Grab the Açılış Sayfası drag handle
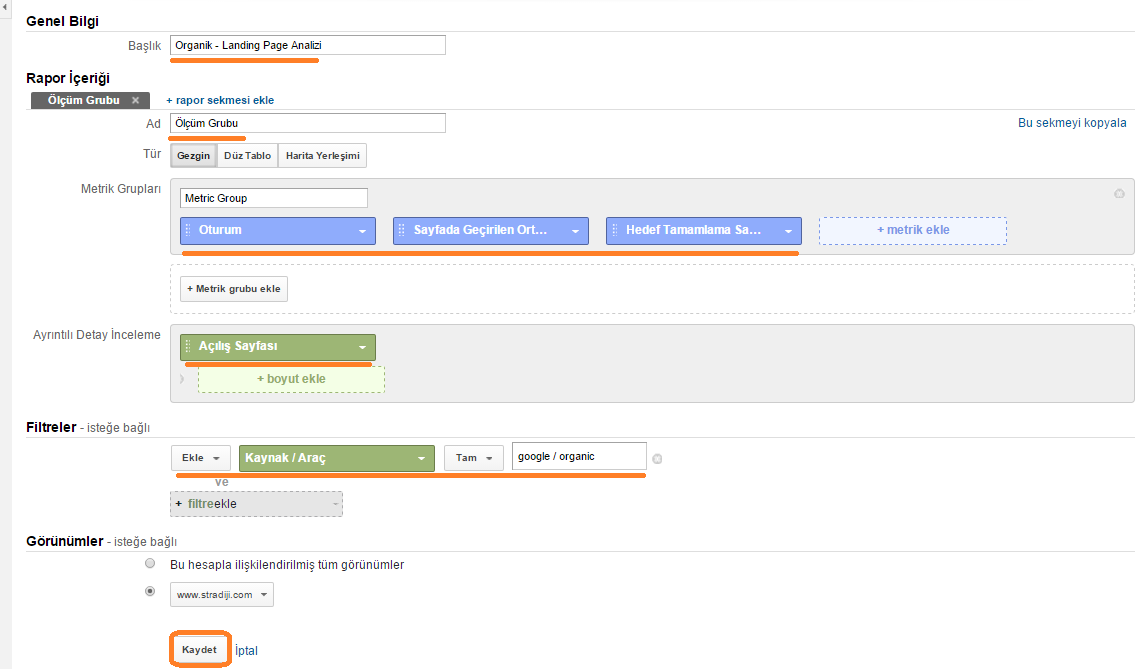The width and height of the screenshot is (1141, 669). pos(188,347)
